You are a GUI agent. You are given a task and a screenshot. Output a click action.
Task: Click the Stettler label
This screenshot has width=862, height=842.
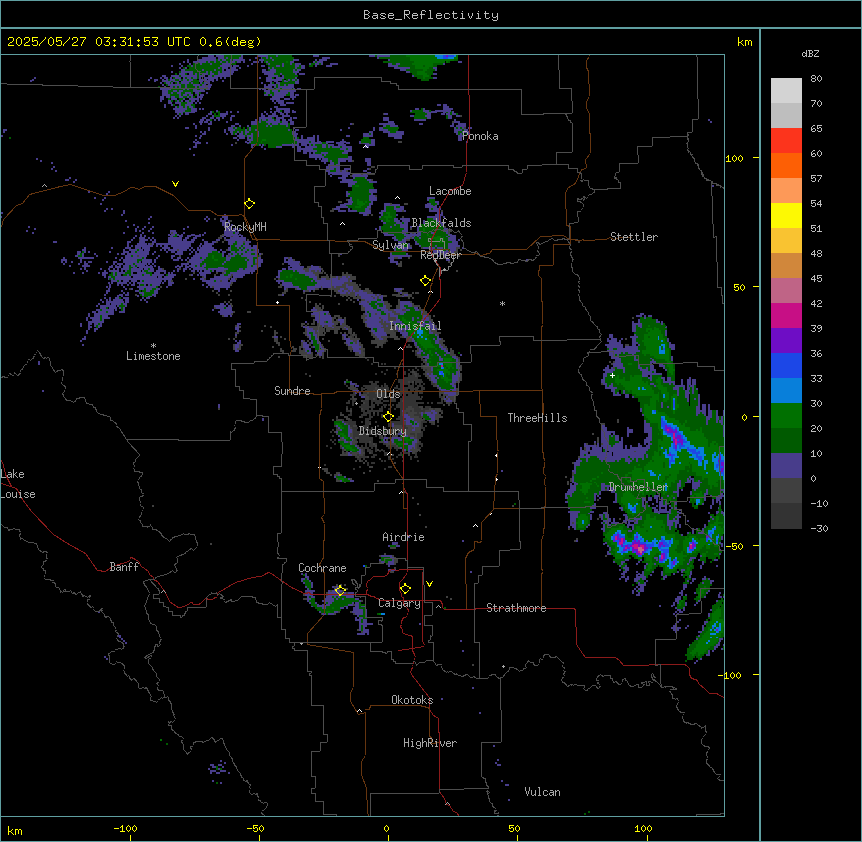tap(634, 237)
